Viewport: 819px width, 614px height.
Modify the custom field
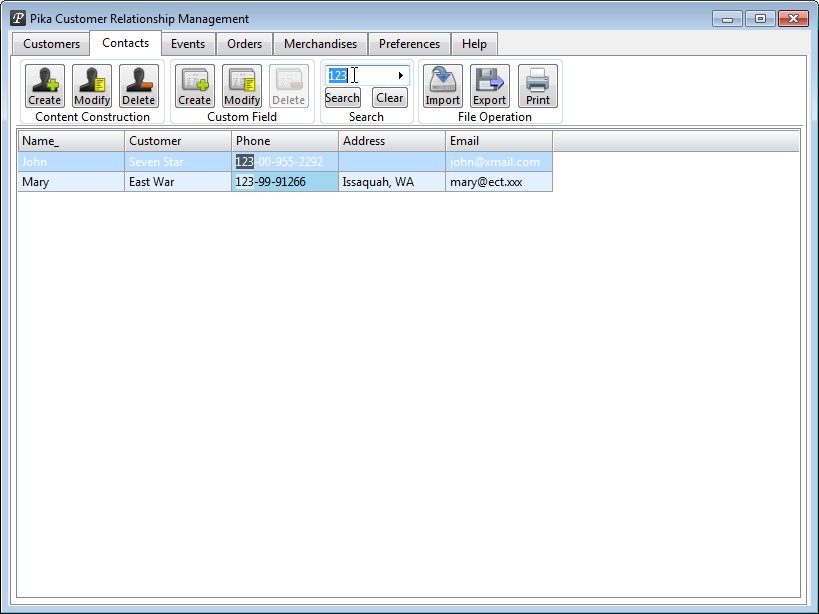pos(242,86)
